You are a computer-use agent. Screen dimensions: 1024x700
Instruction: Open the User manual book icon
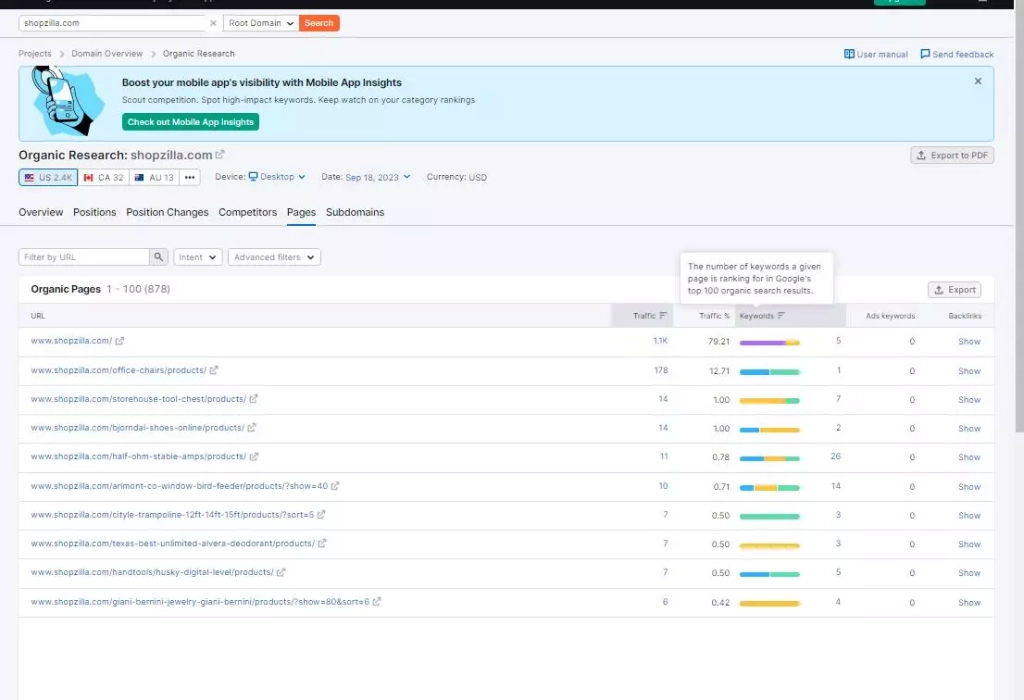tap(849, 54)
